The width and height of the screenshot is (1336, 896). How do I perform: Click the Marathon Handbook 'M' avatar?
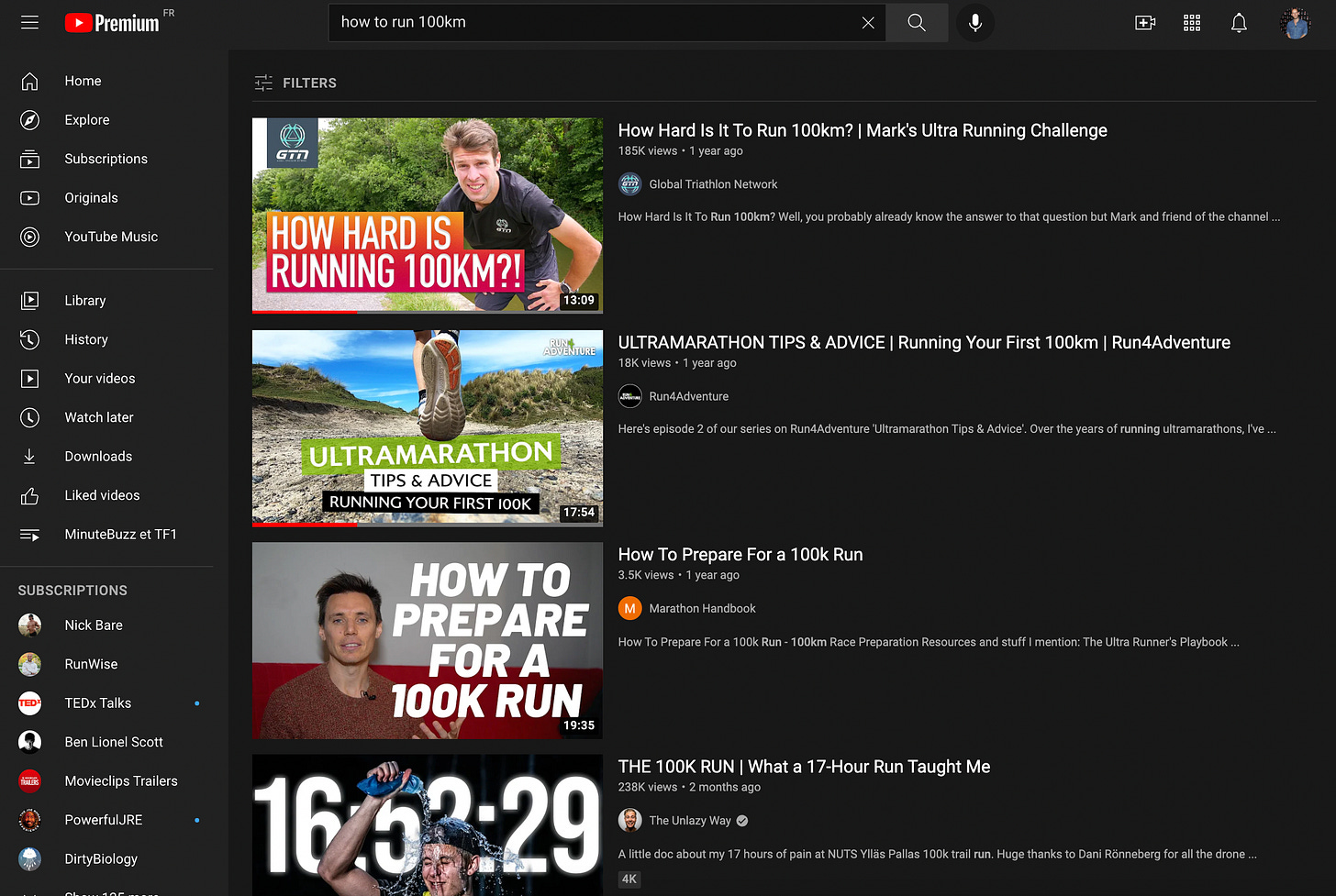(629, 609)
